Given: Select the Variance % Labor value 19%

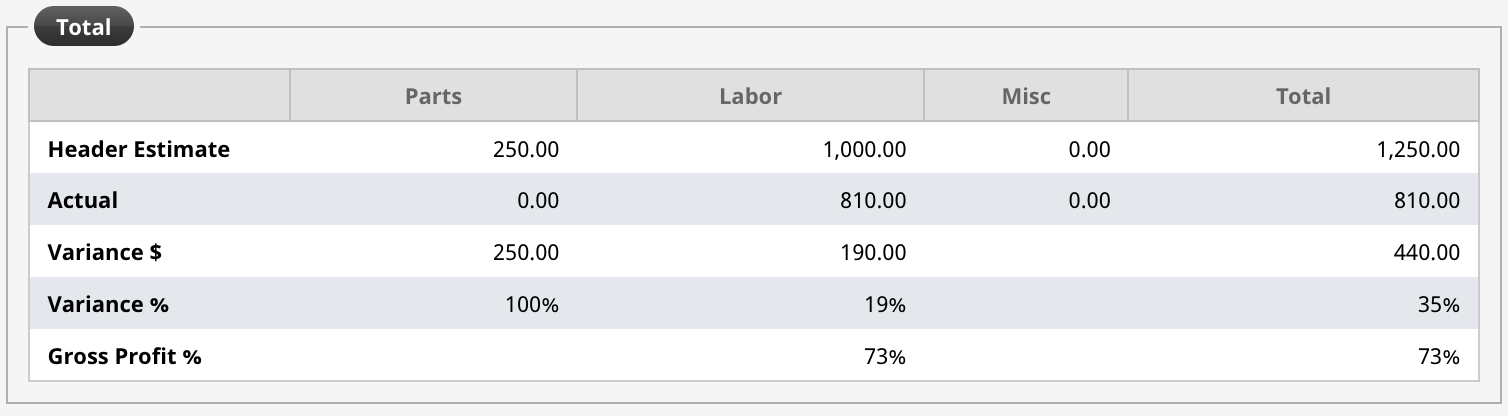Looking at the screenshot, I should pyautogui.click(x=886, y=305).
